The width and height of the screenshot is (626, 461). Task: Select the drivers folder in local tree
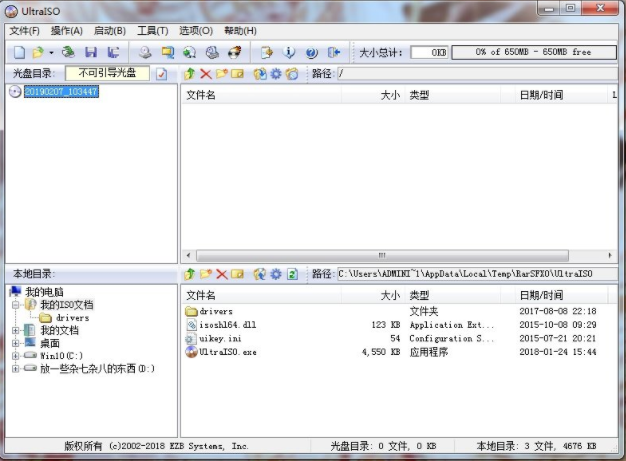(72, 318)
